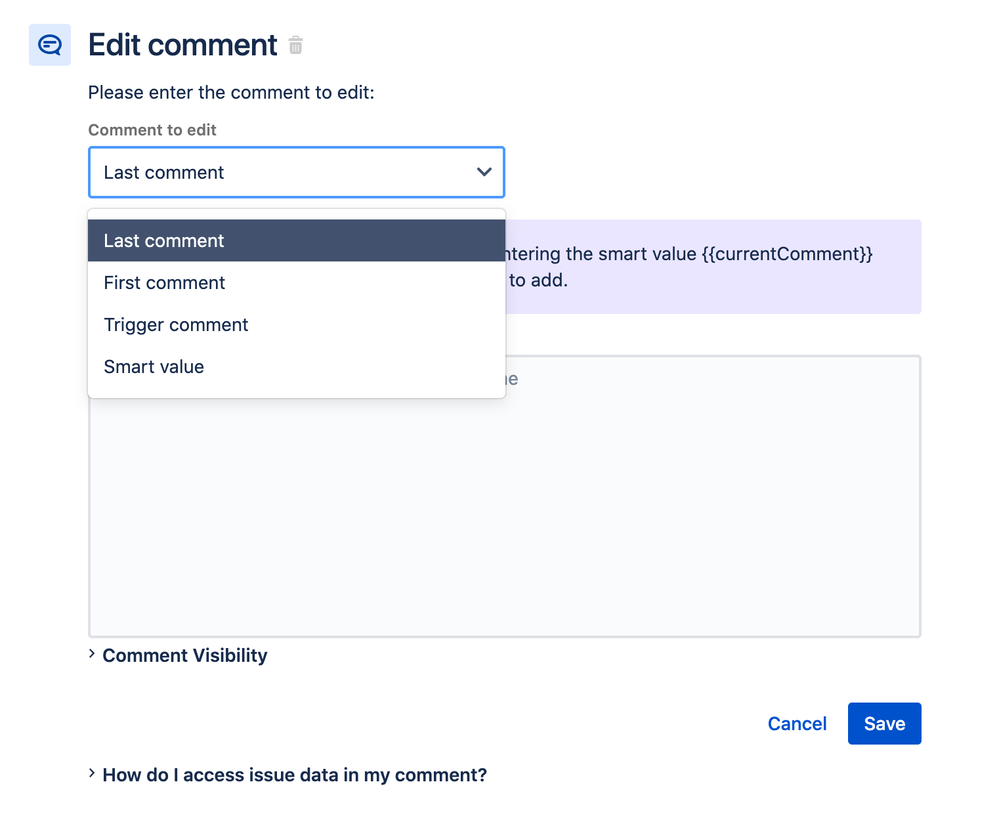Click the Comment to edit field label
999x817 pixels.
(x=152, y=130)
